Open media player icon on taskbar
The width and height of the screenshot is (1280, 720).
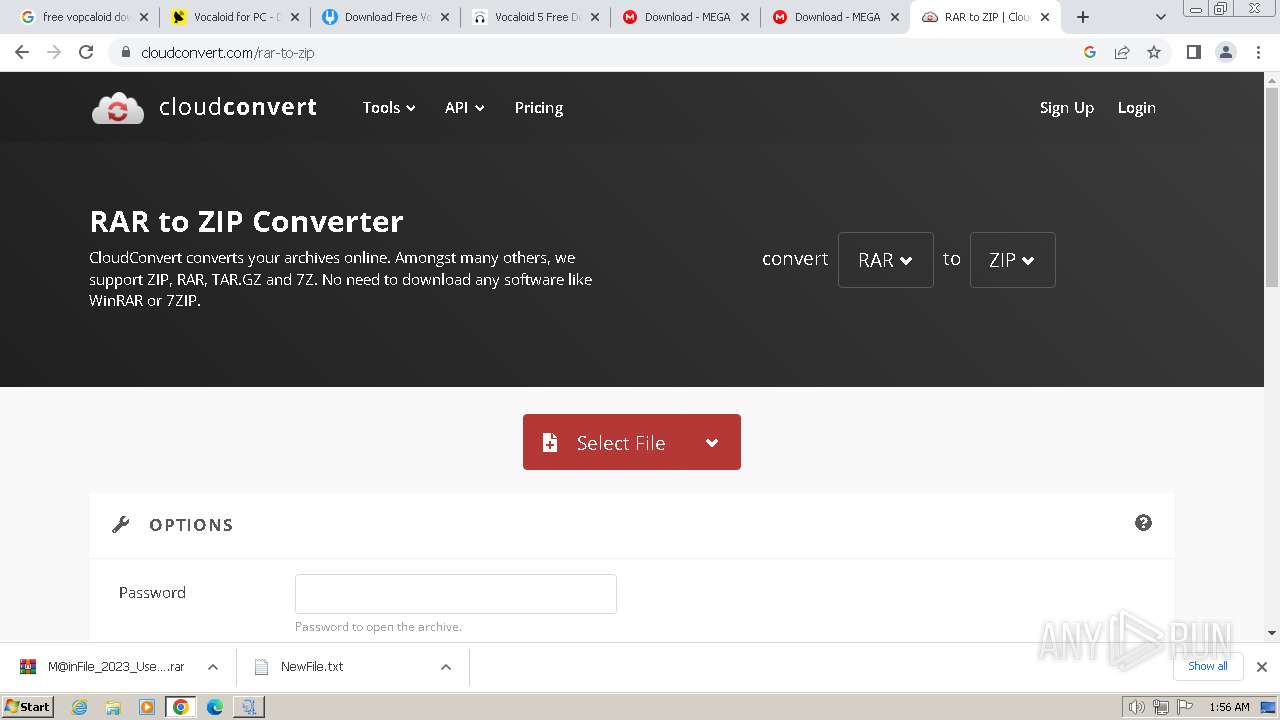(147, 707)
